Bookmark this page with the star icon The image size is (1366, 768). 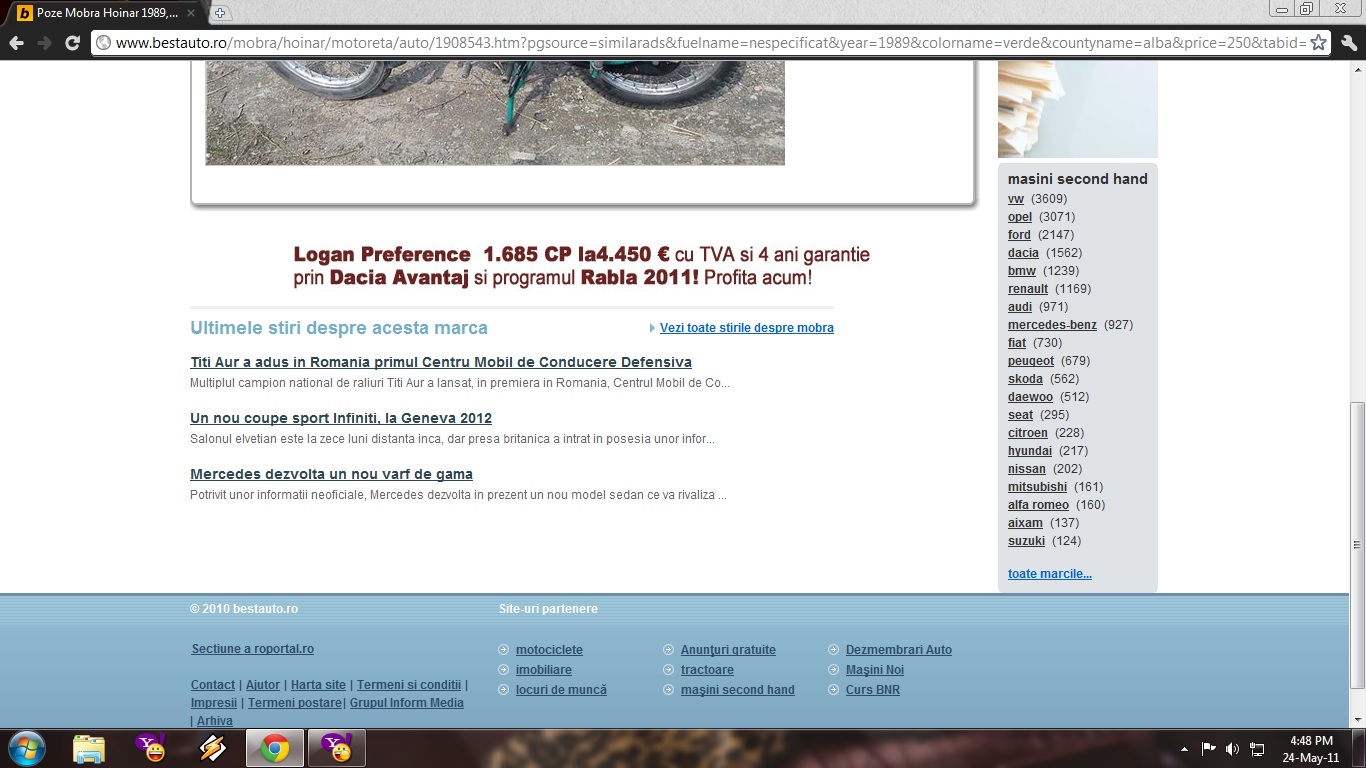pyautogui.click(x=1318, y=43)
